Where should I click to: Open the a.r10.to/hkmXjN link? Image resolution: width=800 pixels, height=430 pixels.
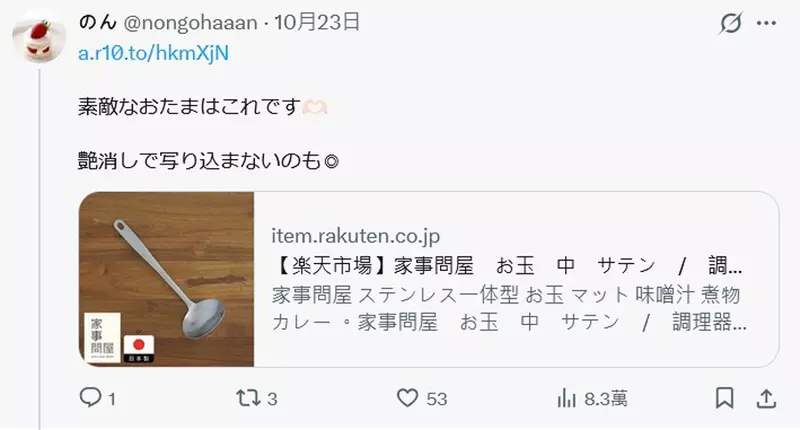[154, 53]
